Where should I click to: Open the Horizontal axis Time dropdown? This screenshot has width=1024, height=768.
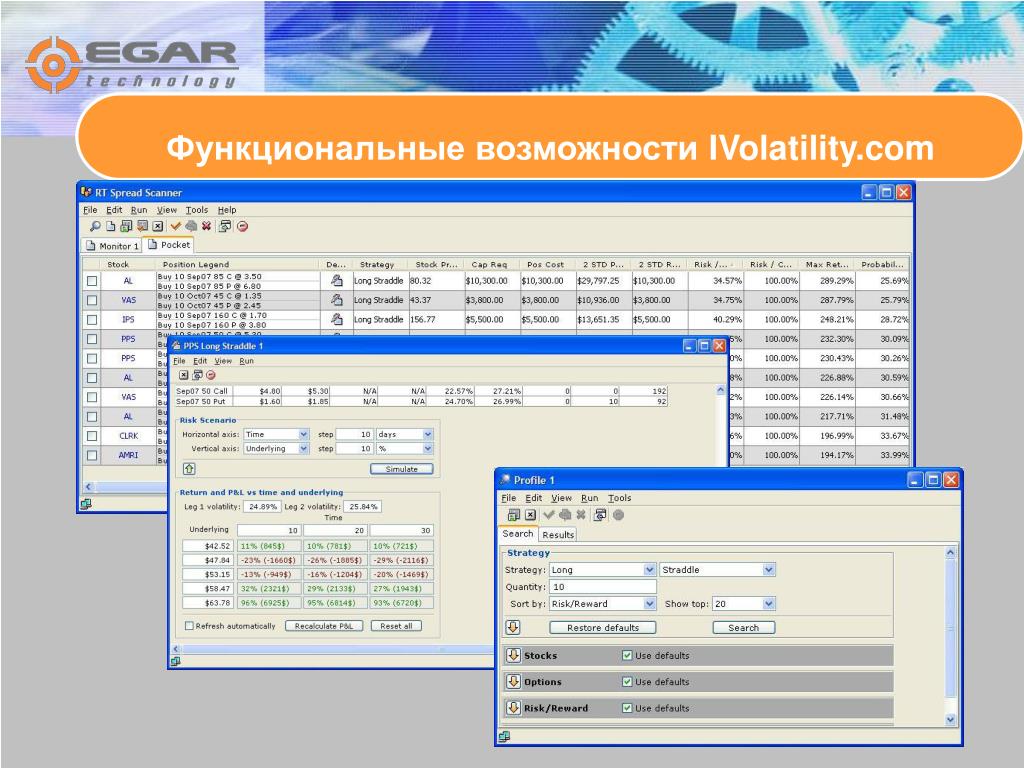click(303, 434)
